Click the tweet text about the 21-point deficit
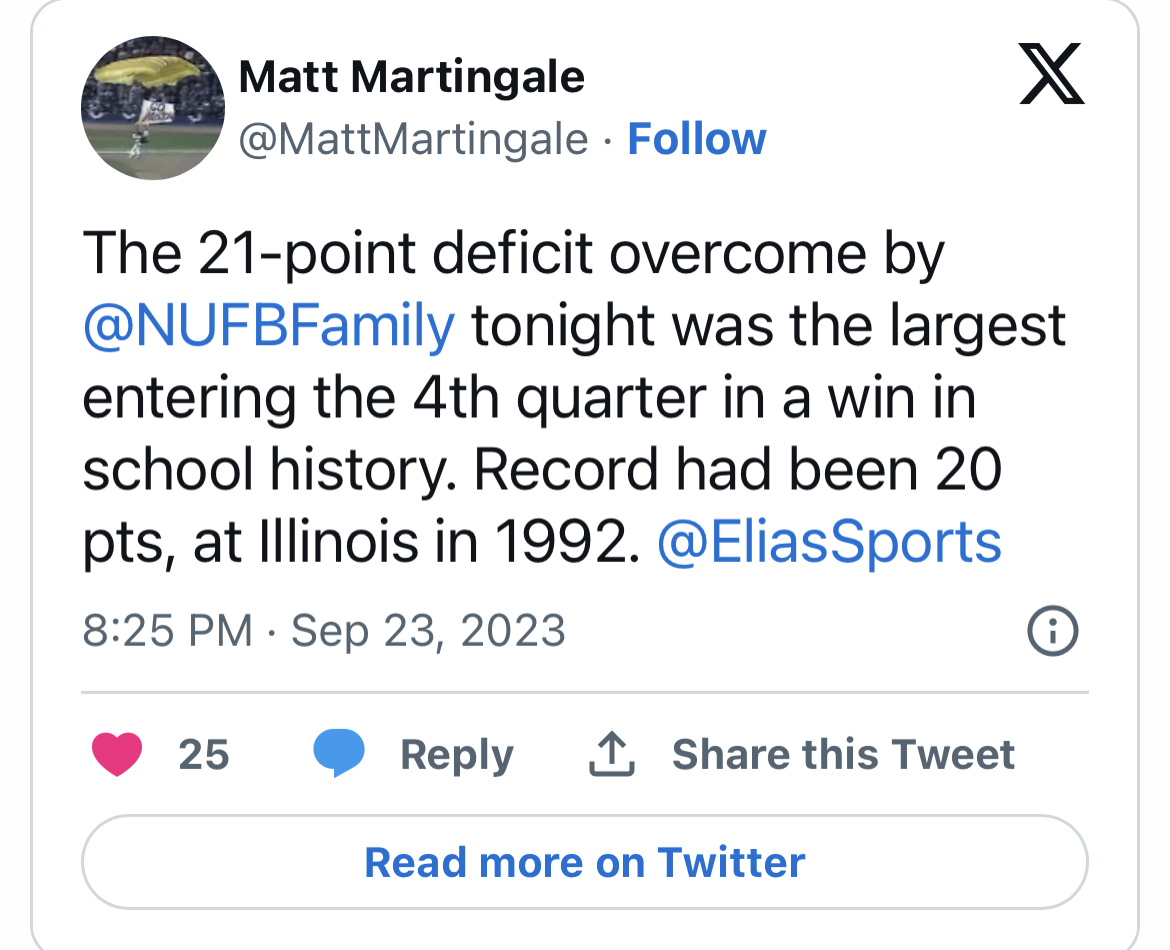 coord(513,255)
